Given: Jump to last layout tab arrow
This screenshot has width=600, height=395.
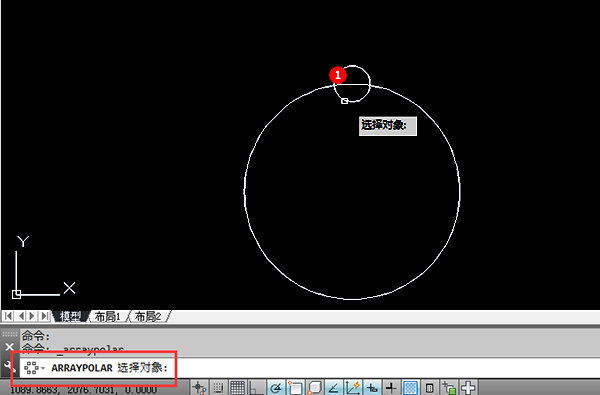Looking at the screenshot, I should 45,316.
